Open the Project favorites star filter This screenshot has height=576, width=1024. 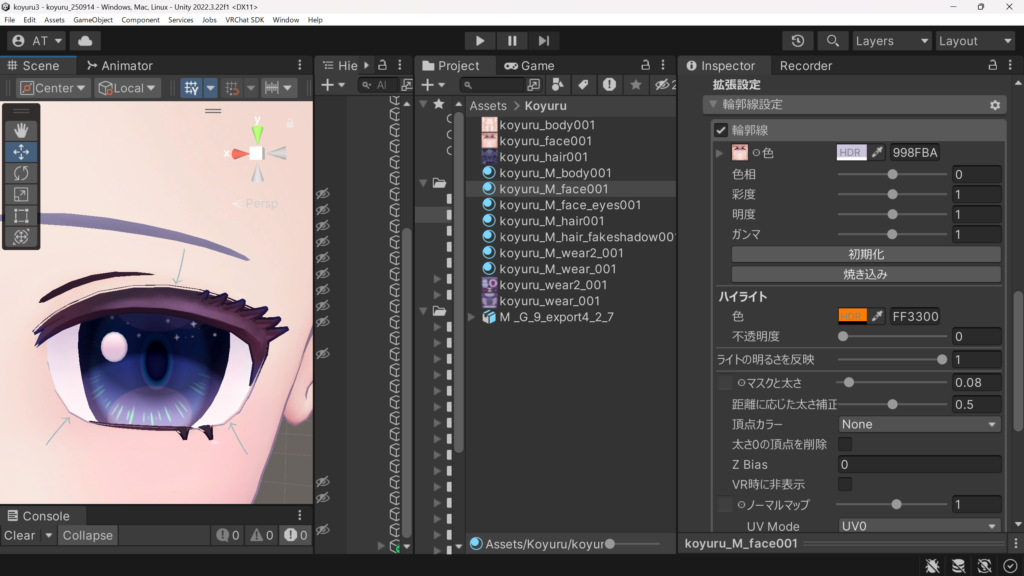pos(635,84)
